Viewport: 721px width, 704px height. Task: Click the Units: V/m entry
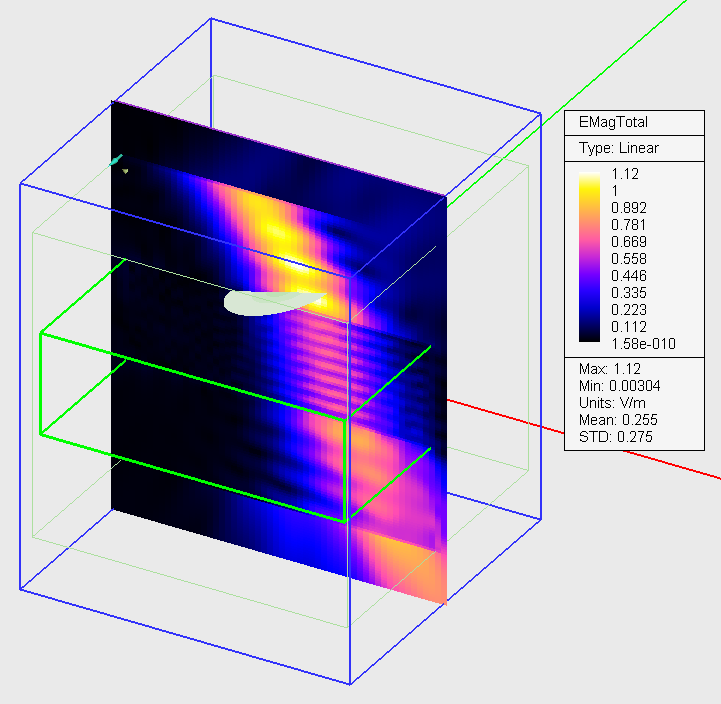tap(612, 403)
